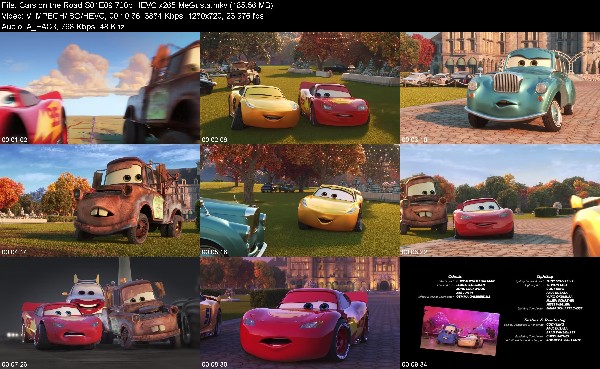The image size is (600, 369).
Task: Open the night thumbnail with the white smiling car
Action: click(100, 313)
